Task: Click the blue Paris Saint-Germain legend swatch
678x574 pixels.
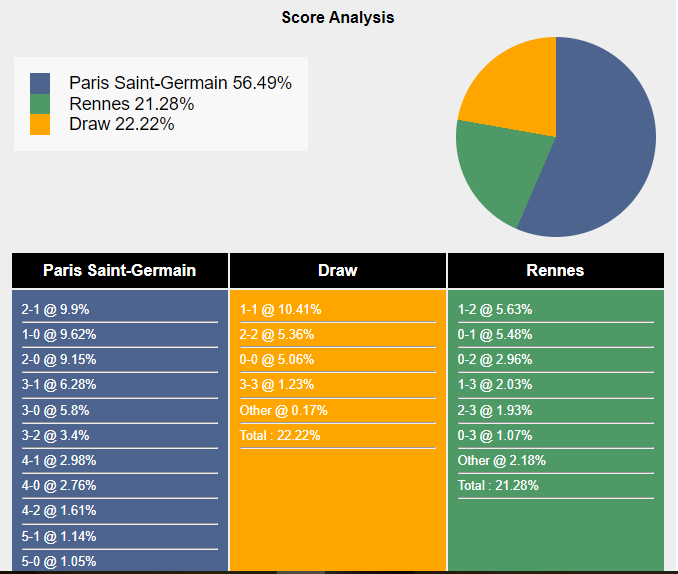Action: (x=40, y=83)
